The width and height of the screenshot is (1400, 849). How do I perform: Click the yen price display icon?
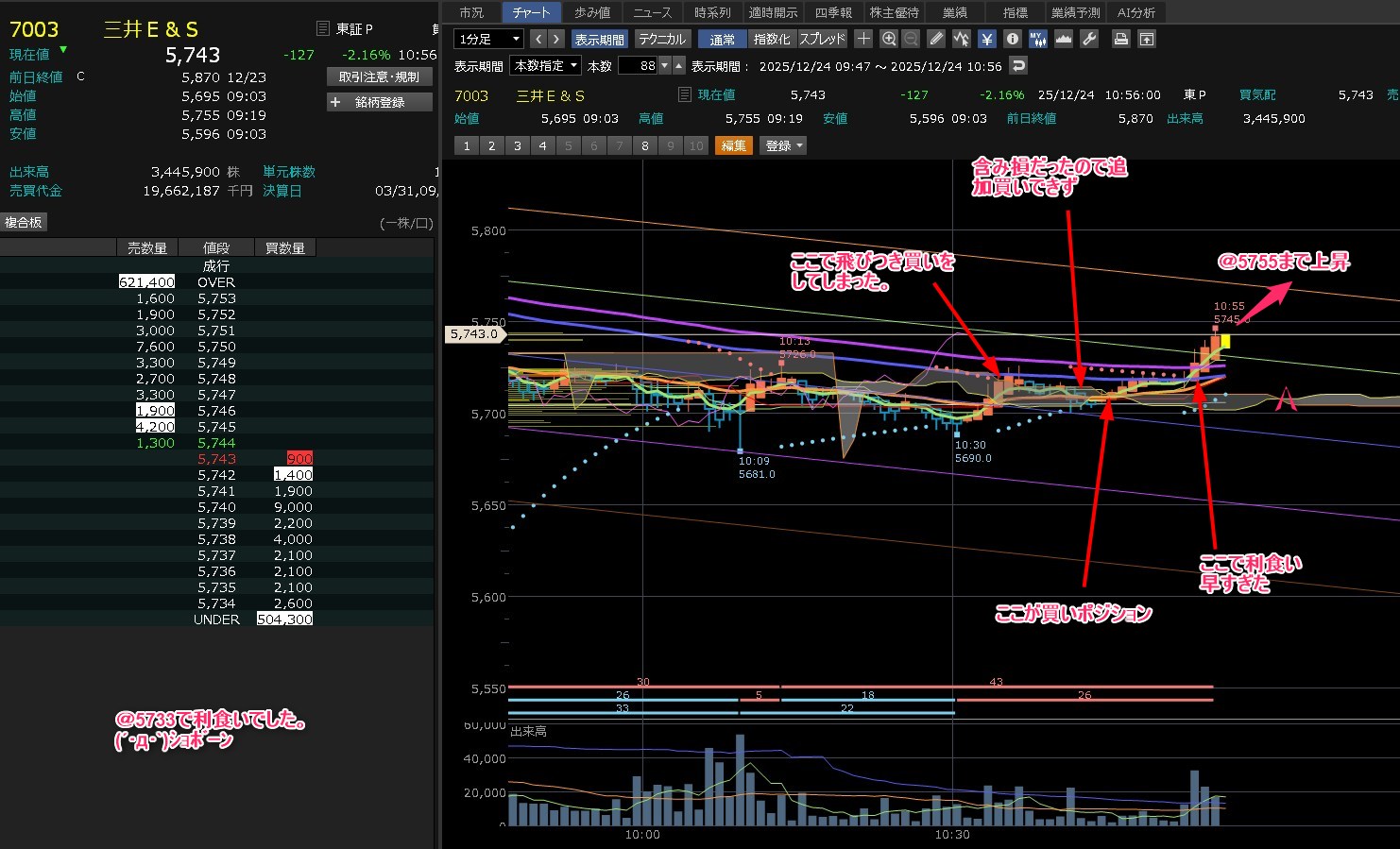(987, 39)
